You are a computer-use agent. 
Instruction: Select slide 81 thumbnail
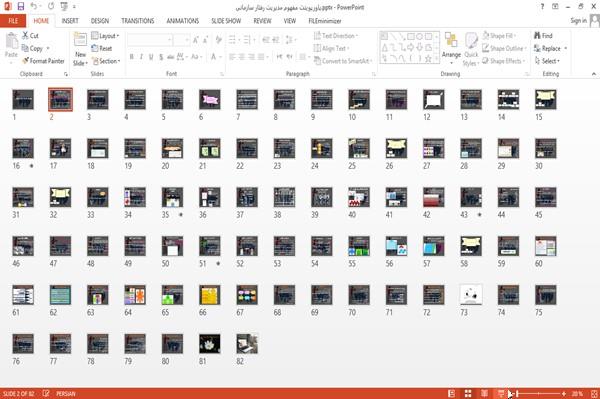pyautogui.click(x=210, y=344)
